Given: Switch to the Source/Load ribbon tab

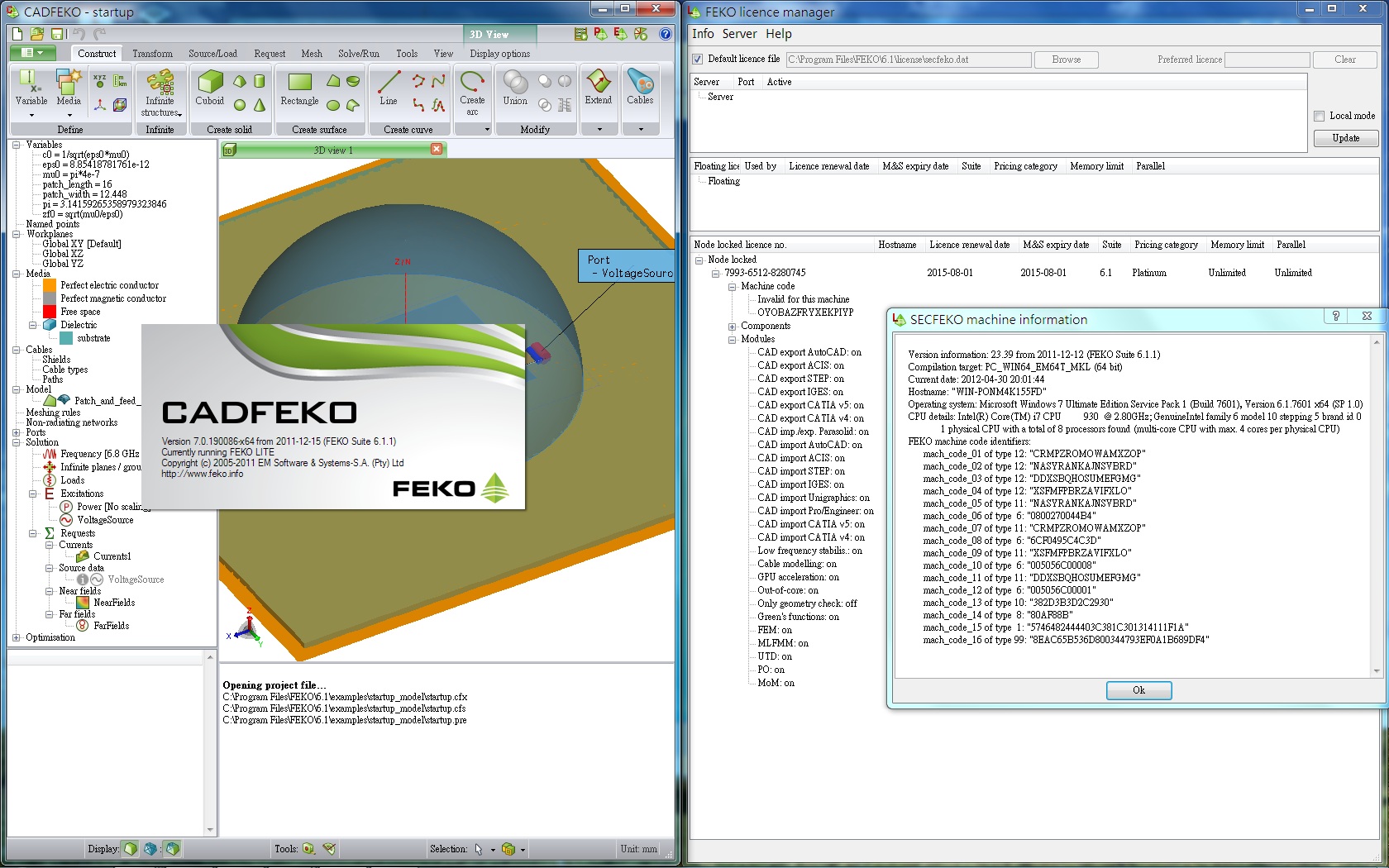Looking at the screenshot, I should click(x=212, y=54).
